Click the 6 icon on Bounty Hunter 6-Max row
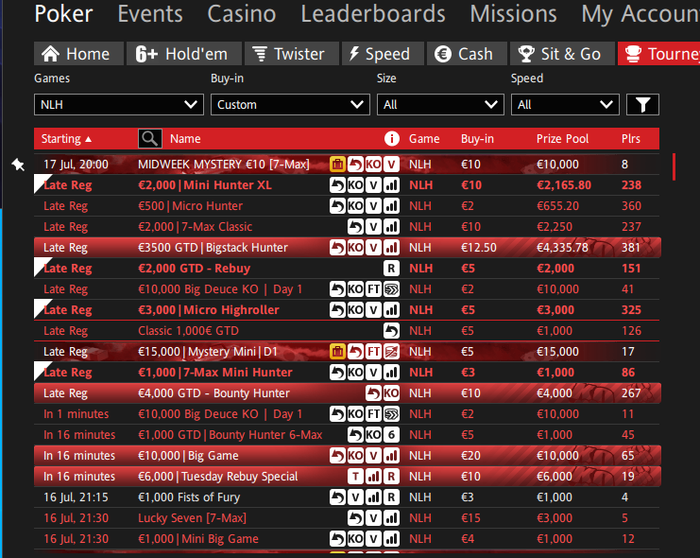 coord(392,435)
